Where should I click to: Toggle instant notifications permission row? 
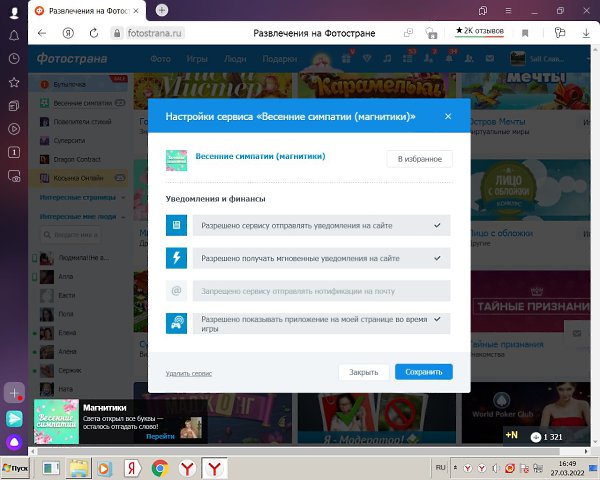(x=321, y=258)
